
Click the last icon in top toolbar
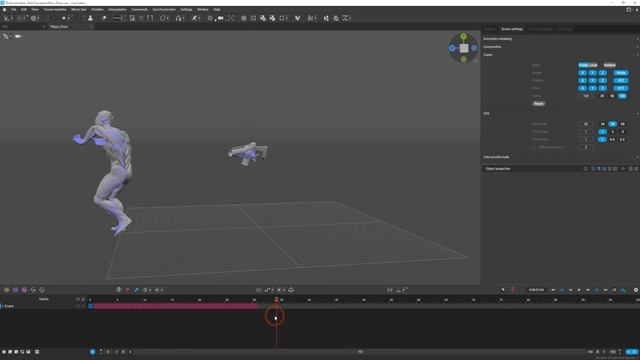click(347, 18)
